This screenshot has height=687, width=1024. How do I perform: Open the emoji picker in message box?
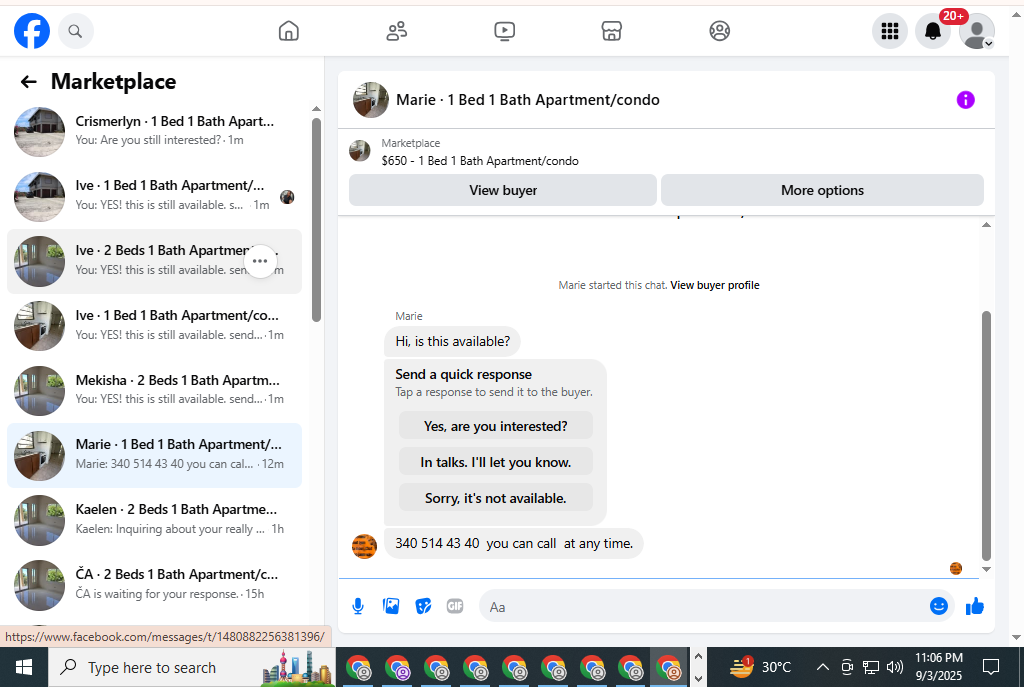(938, 607)
